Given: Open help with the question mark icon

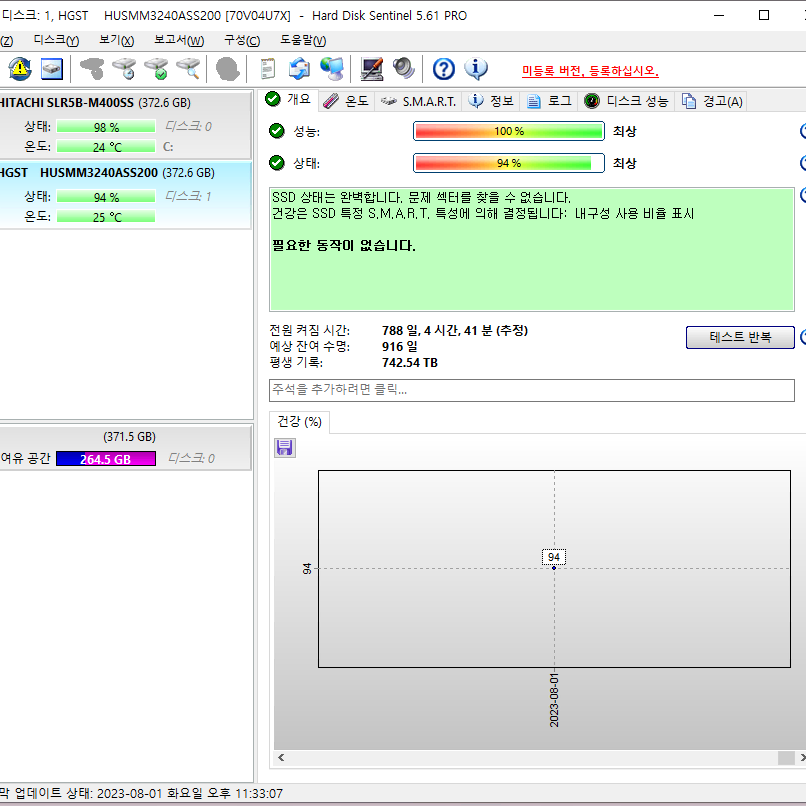Looking at the screenshot, I should (444, 69).
